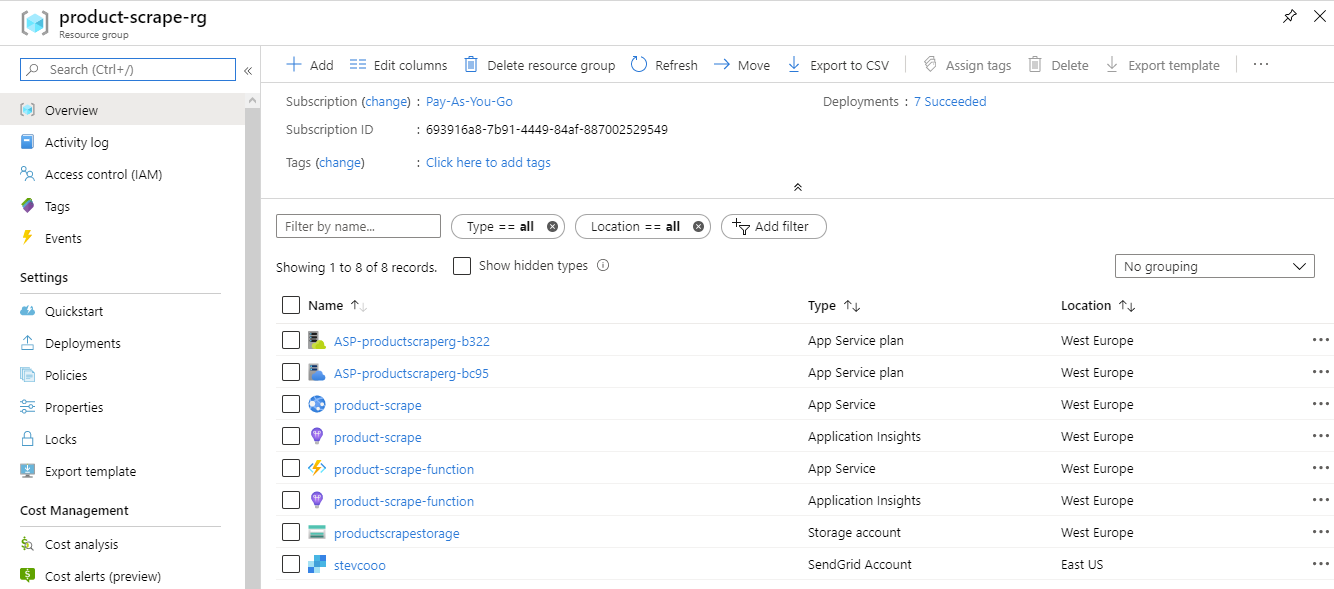Viewport: 1334px width, 589px height.
Task: Open the stevcooo SendGrid link
Action: 360,565
